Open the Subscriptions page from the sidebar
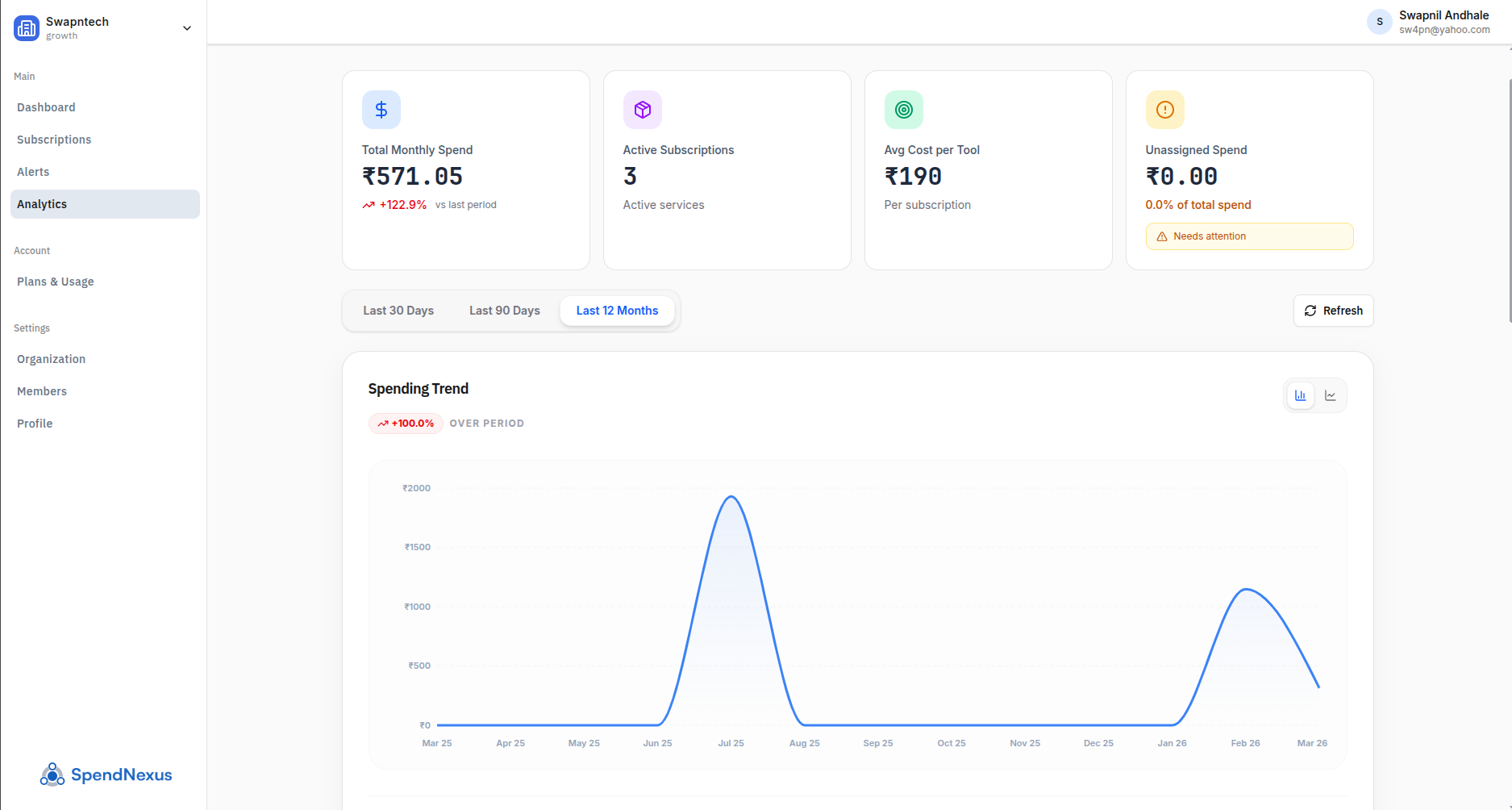The image size is (1512, 810). pyautogui.click(x=53, y=139)
